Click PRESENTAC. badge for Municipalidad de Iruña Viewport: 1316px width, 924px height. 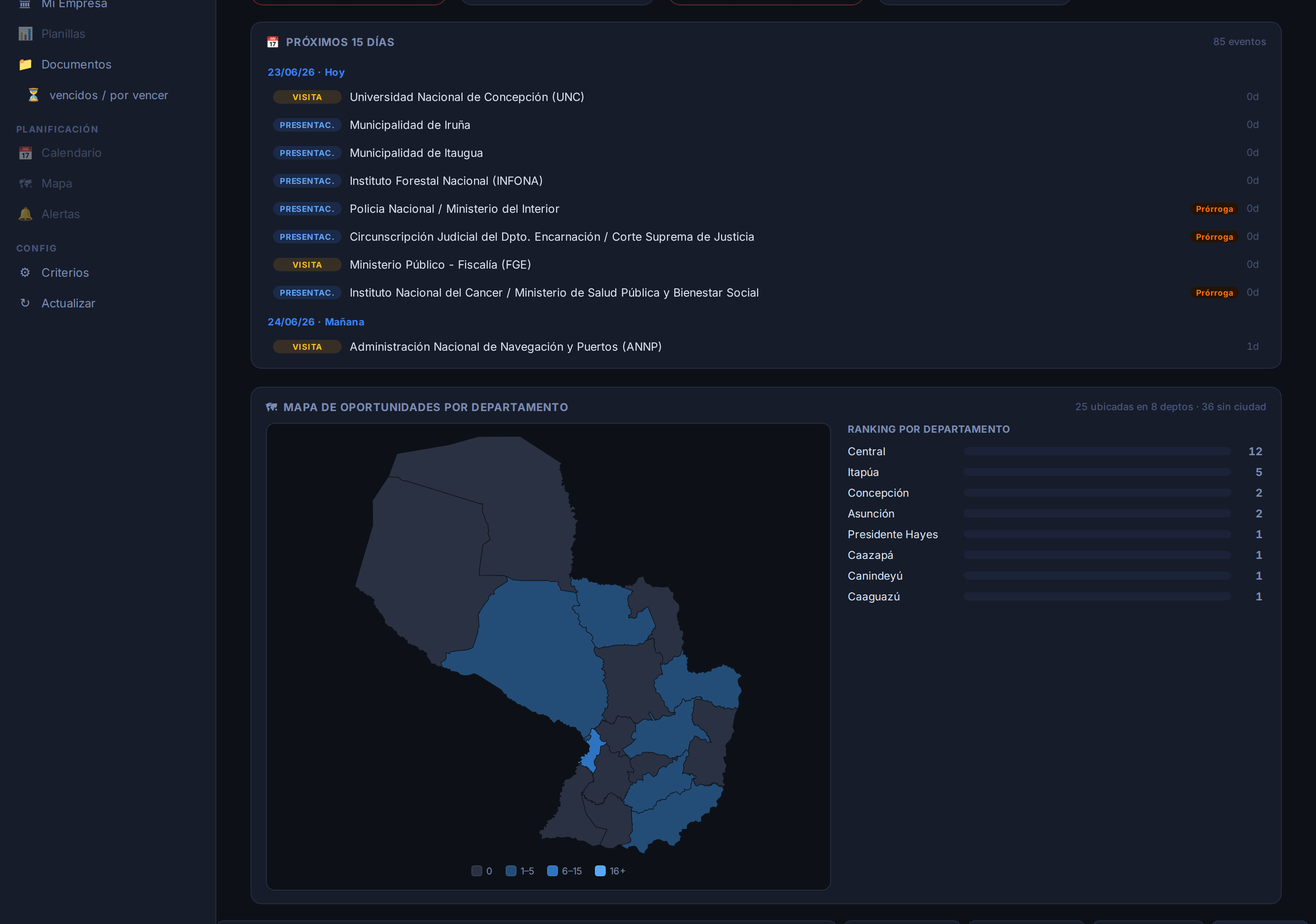pyautogui.click(x=307, y=125)
